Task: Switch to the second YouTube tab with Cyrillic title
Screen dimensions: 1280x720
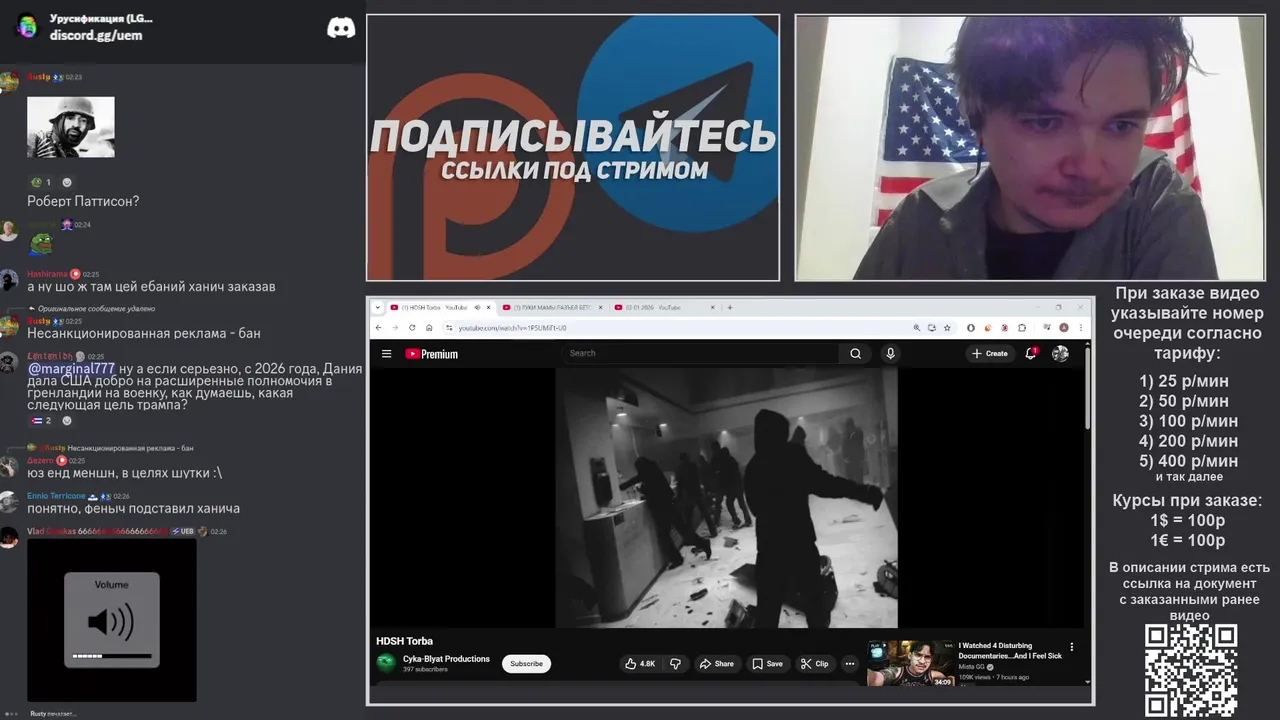Action: [553, 307]
